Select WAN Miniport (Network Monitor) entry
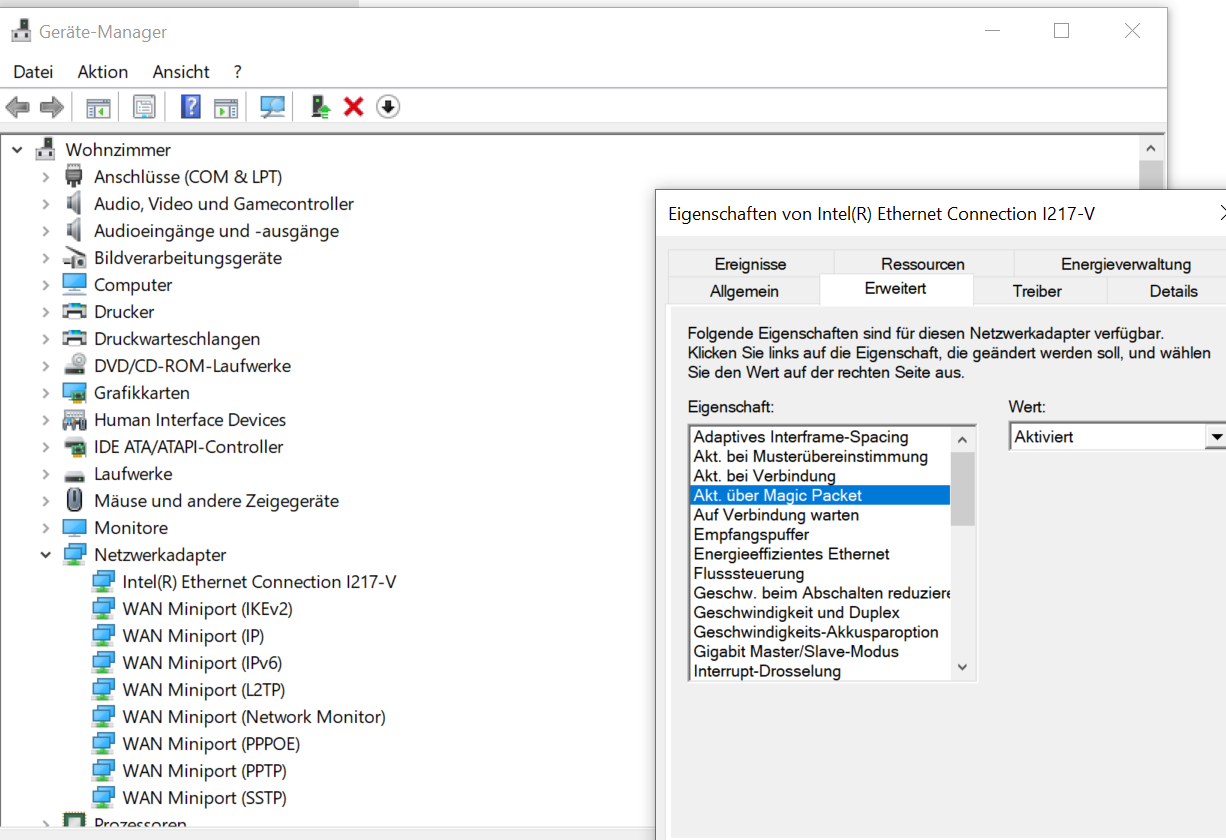Viewport: 1226px width, 840px height. [x=254, y=716]
